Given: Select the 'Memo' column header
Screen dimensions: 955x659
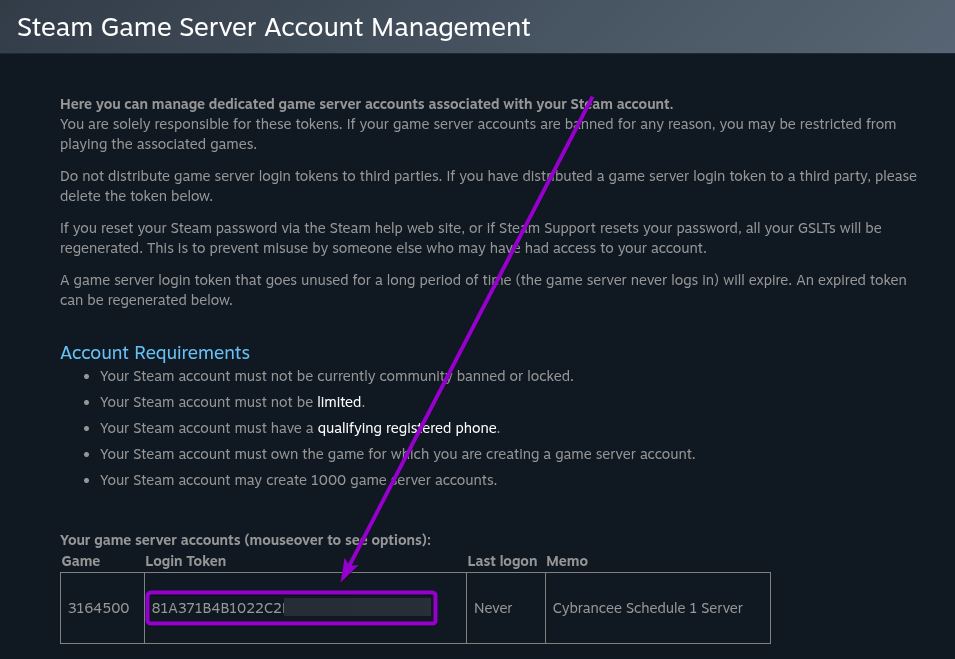Looking at the screenshot, I should pos(566,561).
